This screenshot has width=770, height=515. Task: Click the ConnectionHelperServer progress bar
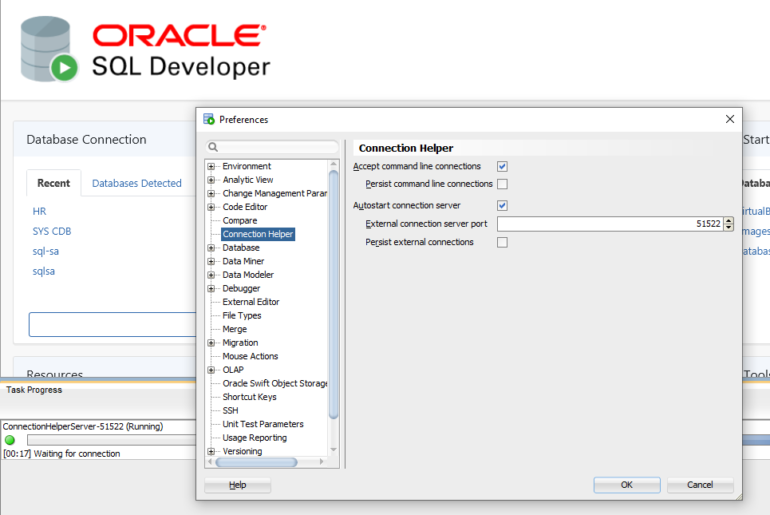(111, 440)
